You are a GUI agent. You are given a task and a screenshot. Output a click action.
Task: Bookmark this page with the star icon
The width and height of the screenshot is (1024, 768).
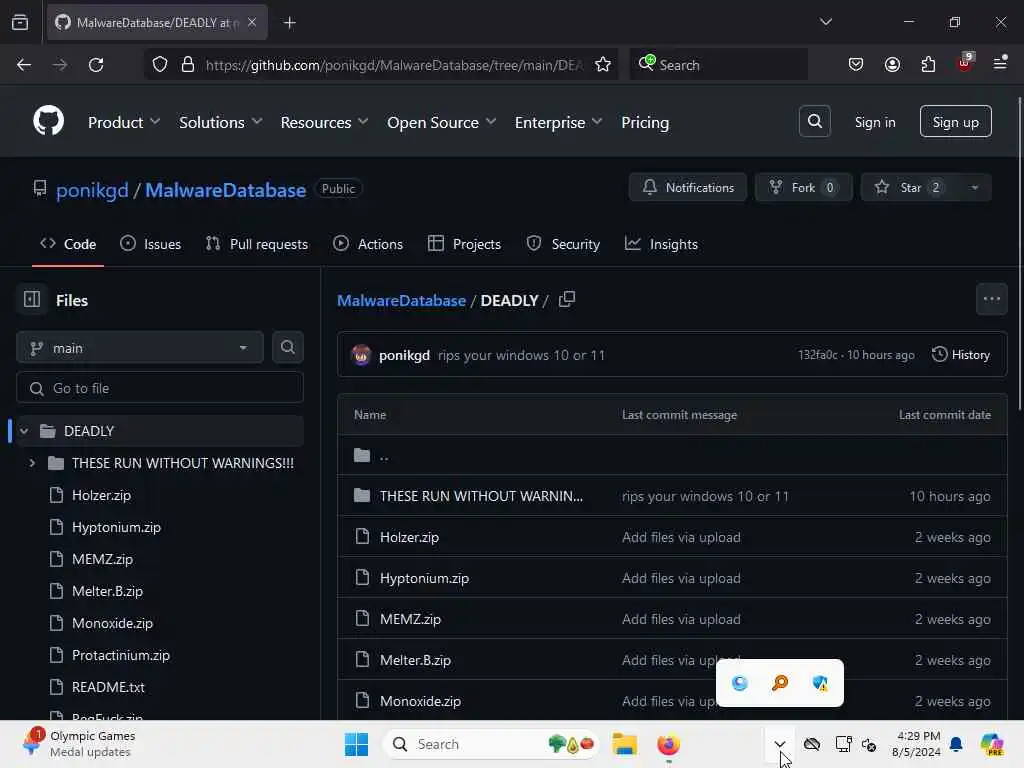click(602, 65)
